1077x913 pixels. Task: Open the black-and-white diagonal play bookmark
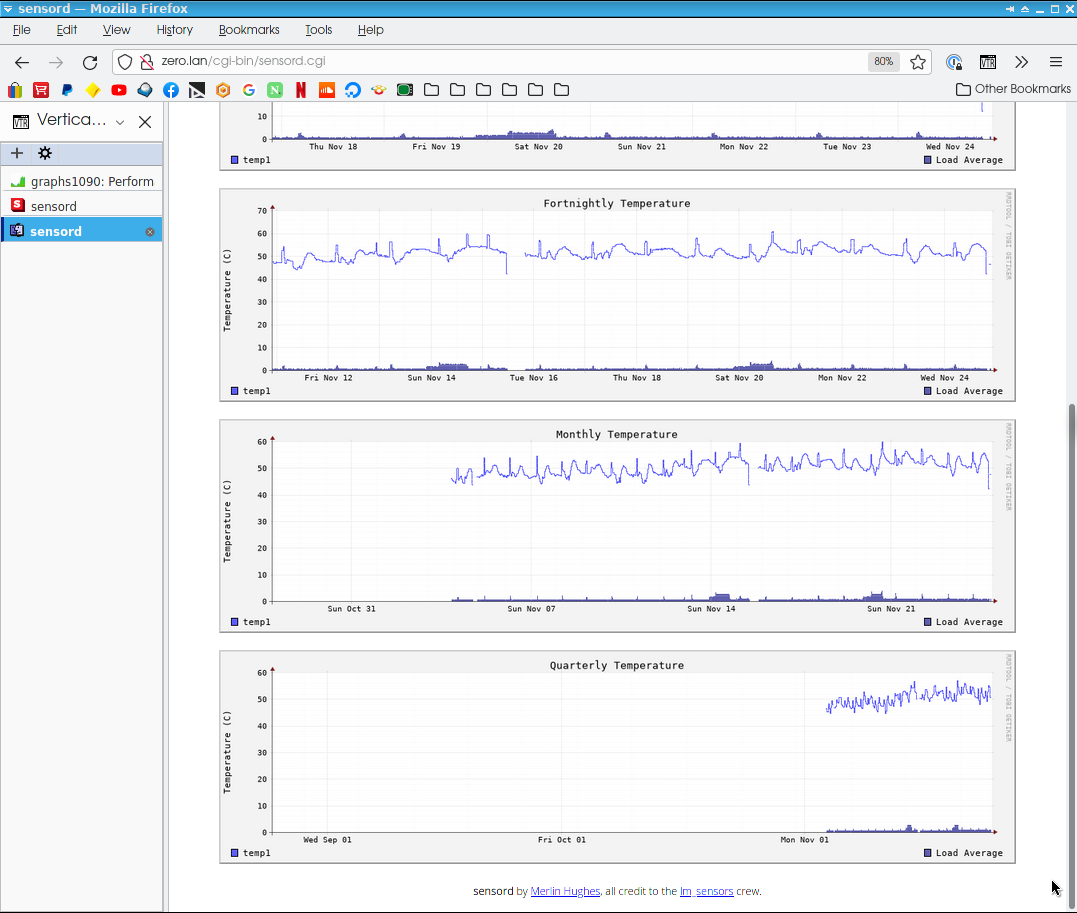[197, 90]
